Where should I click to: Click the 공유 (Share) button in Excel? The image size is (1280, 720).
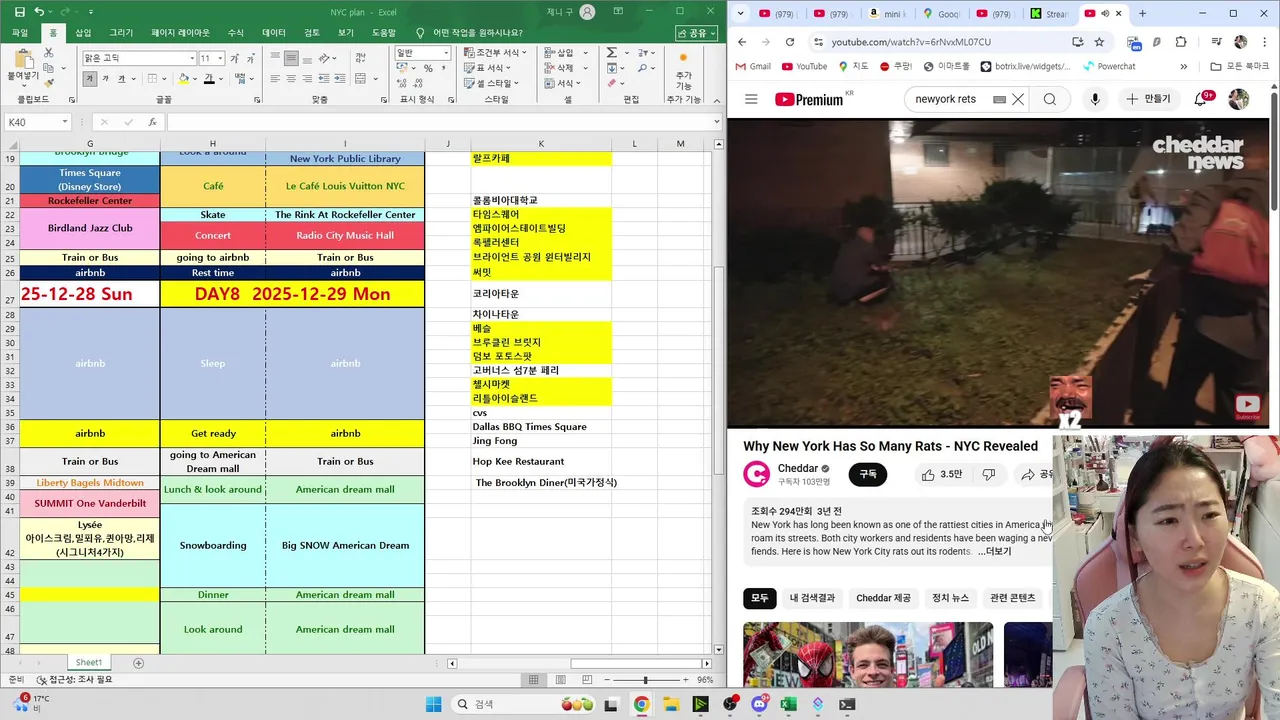696,33
